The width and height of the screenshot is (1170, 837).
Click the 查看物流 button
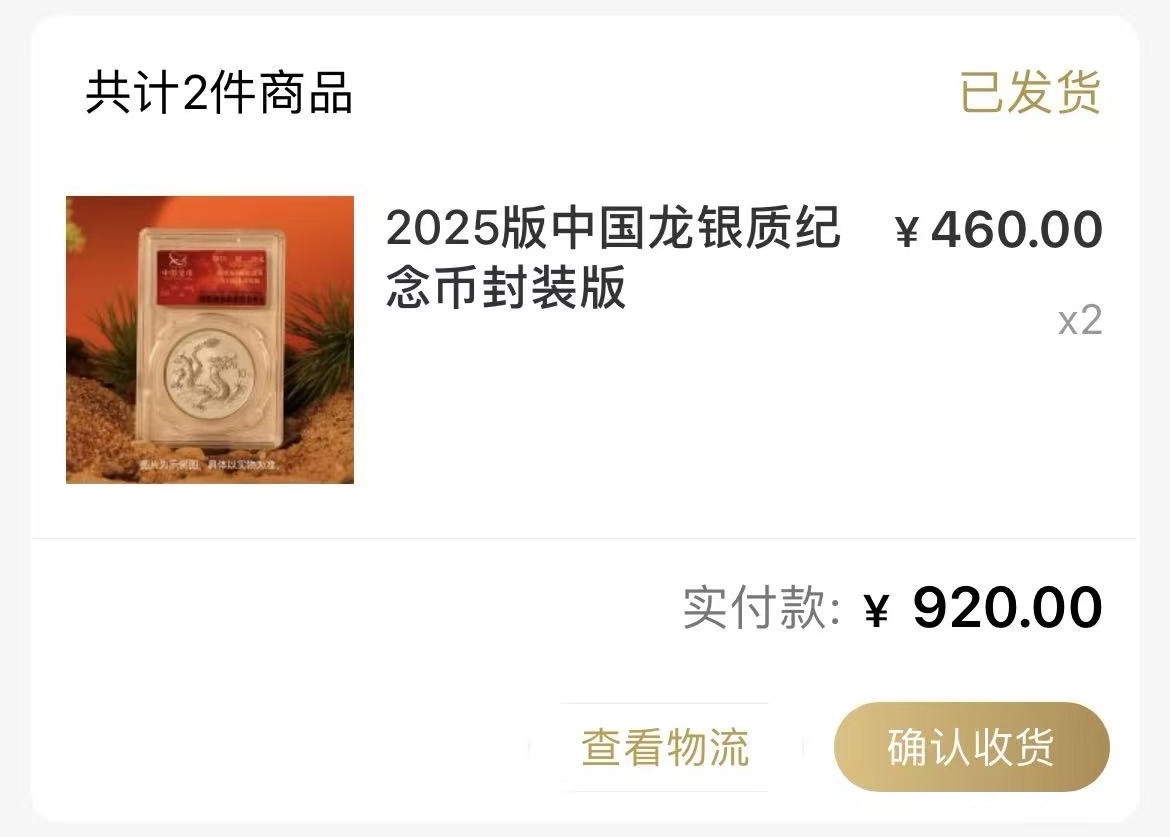pyautogui.click(x=665, y=747)
